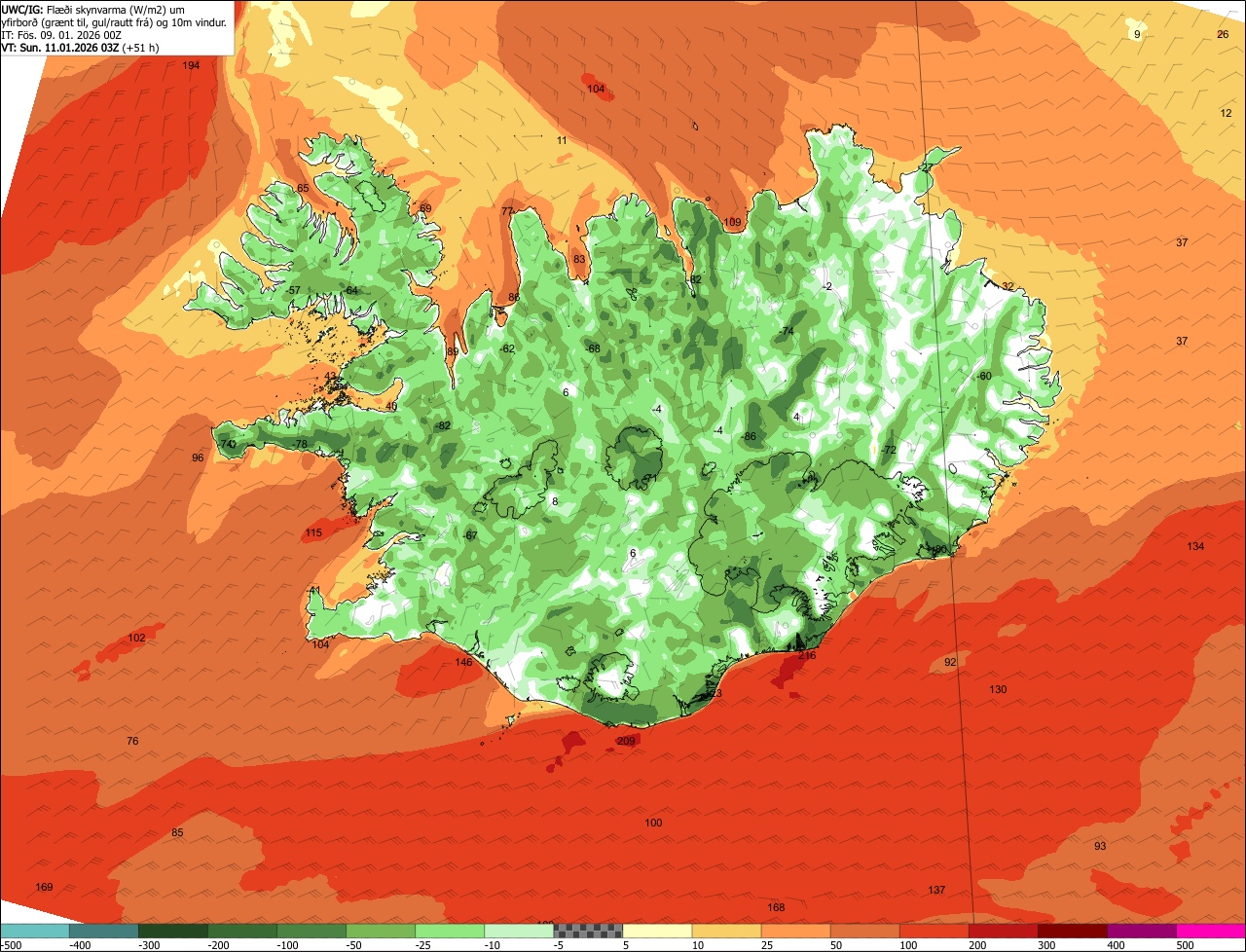
Task: Click the pale yellow 5 to 10 legend swatch
Action: [657, 931]
